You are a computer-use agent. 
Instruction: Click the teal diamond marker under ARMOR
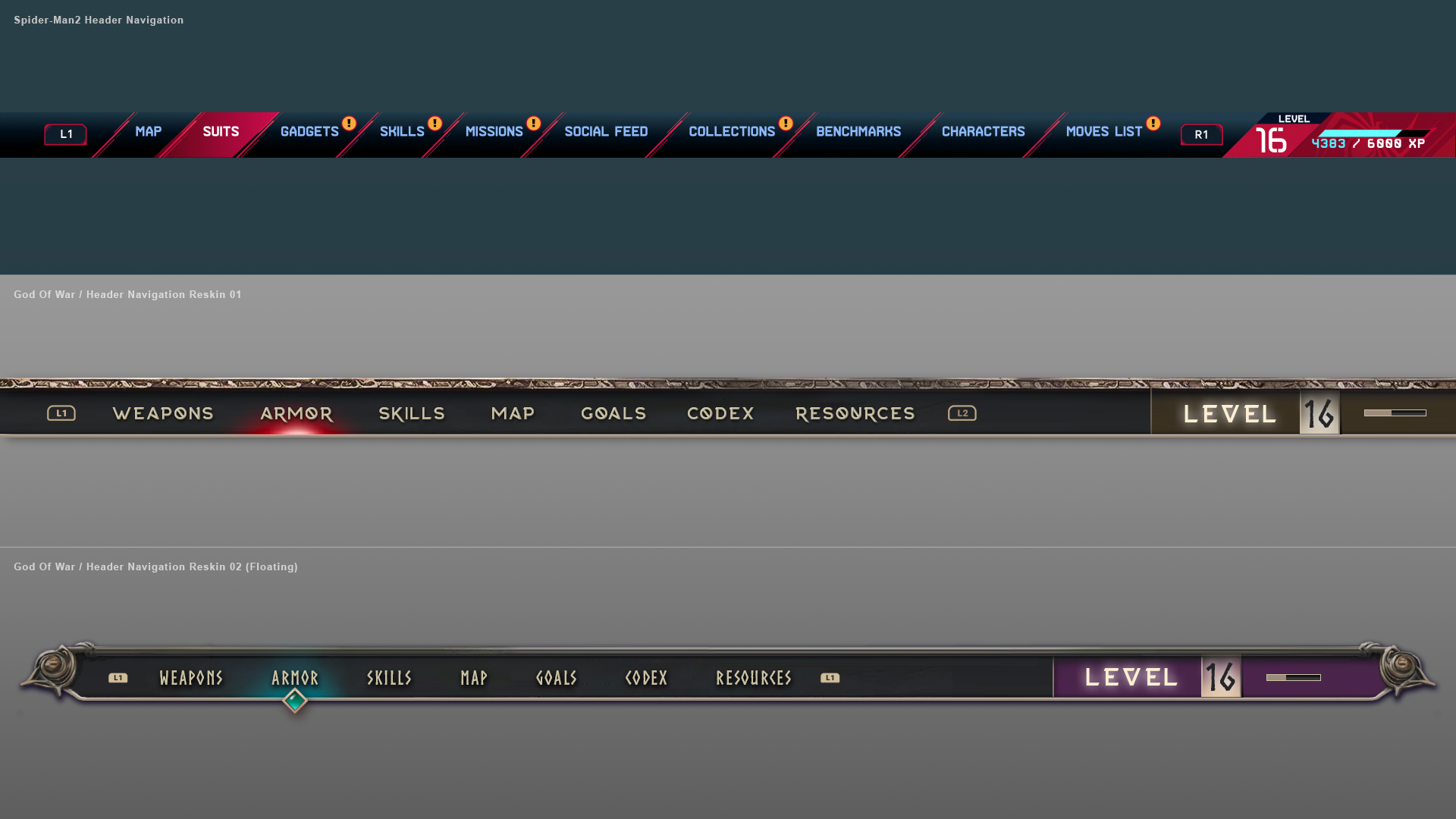tap(295, 701)
